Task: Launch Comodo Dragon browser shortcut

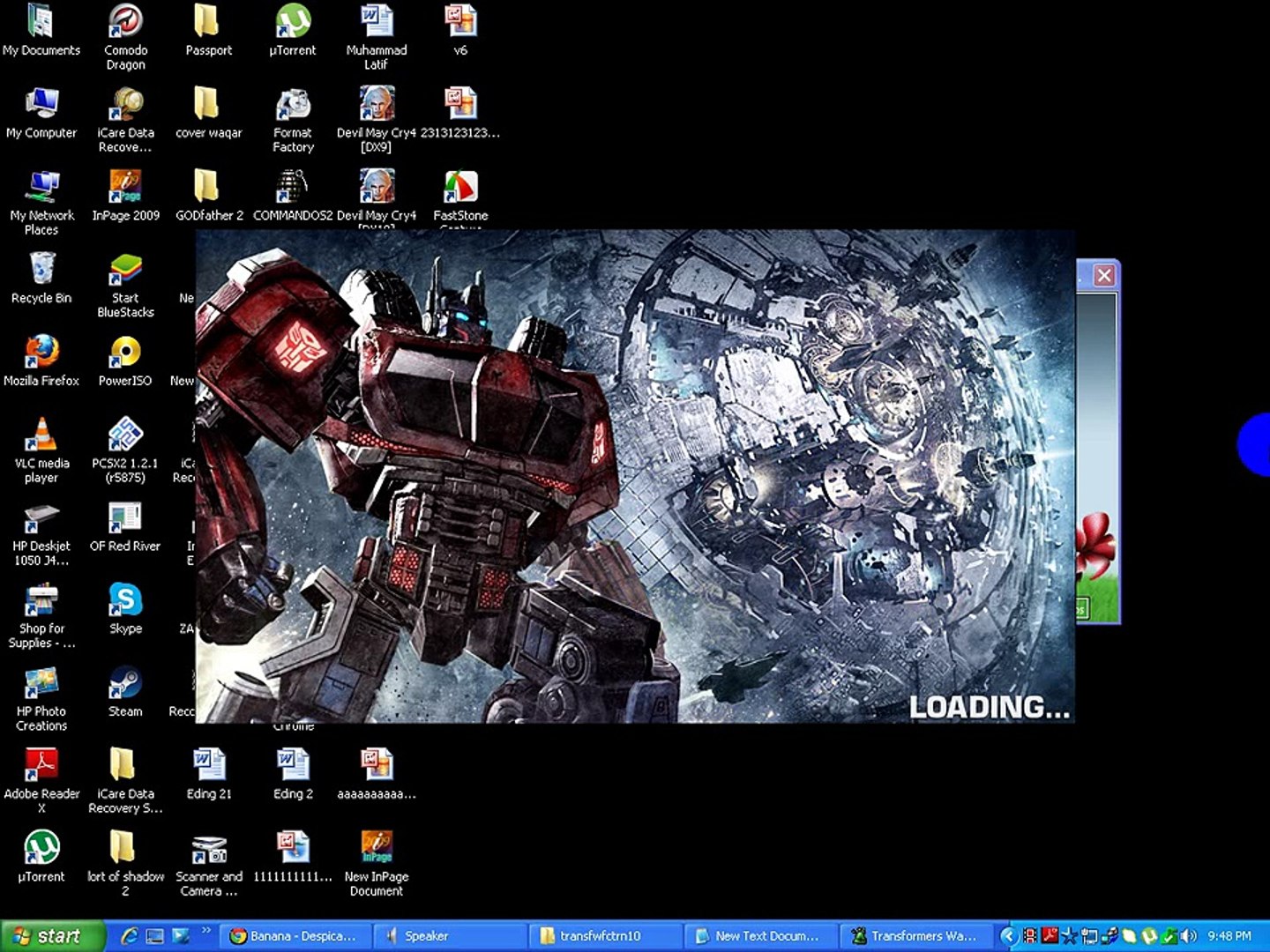Action: point(125,37)
